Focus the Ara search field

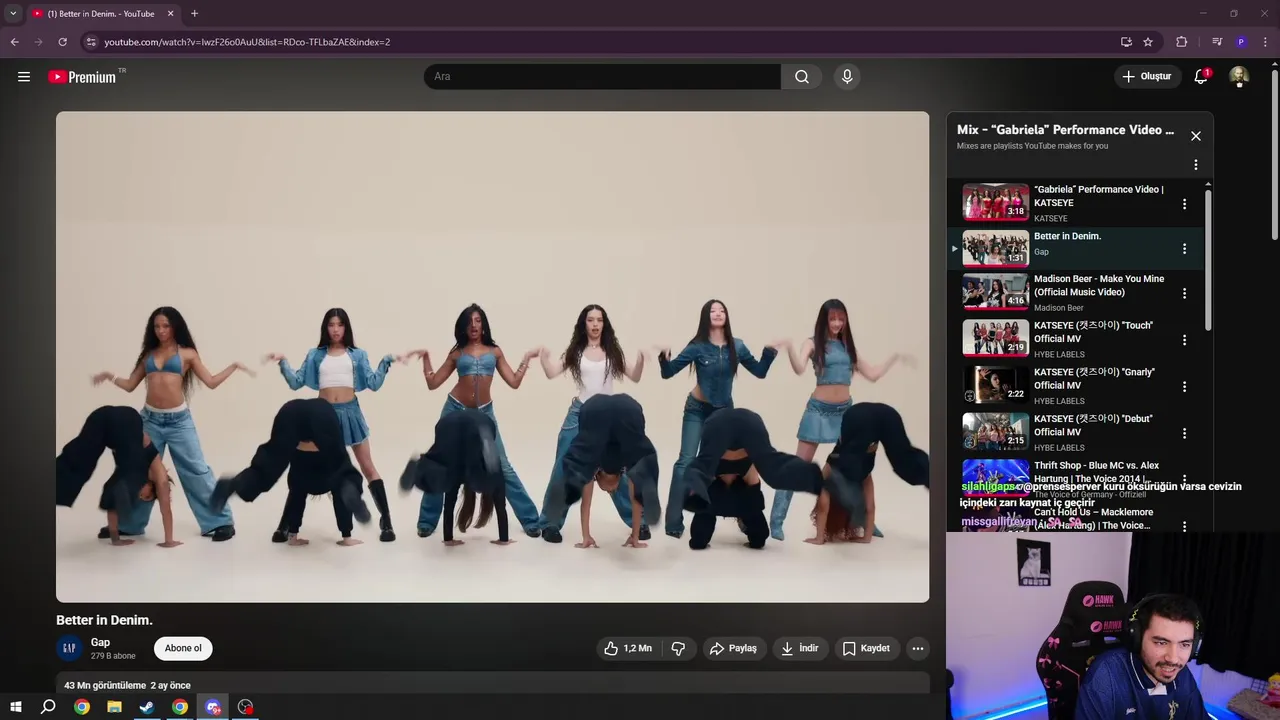point(602,77)
